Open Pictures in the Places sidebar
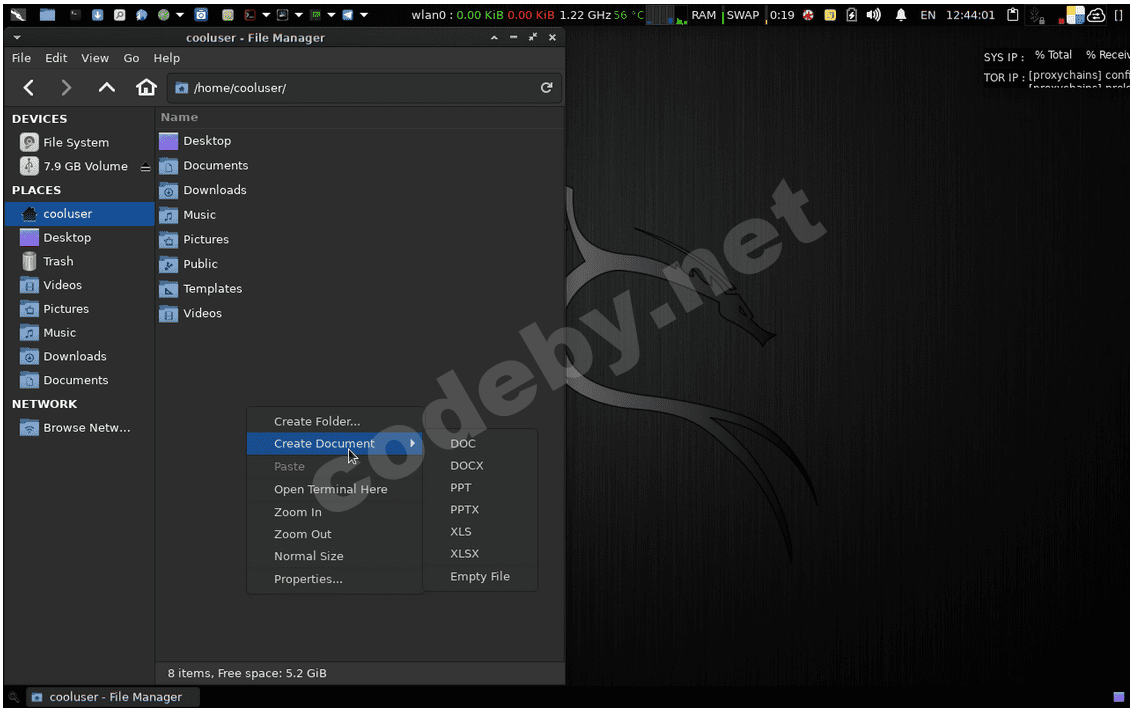Viewport: 1133px width, 710px height. coord(79,309)
